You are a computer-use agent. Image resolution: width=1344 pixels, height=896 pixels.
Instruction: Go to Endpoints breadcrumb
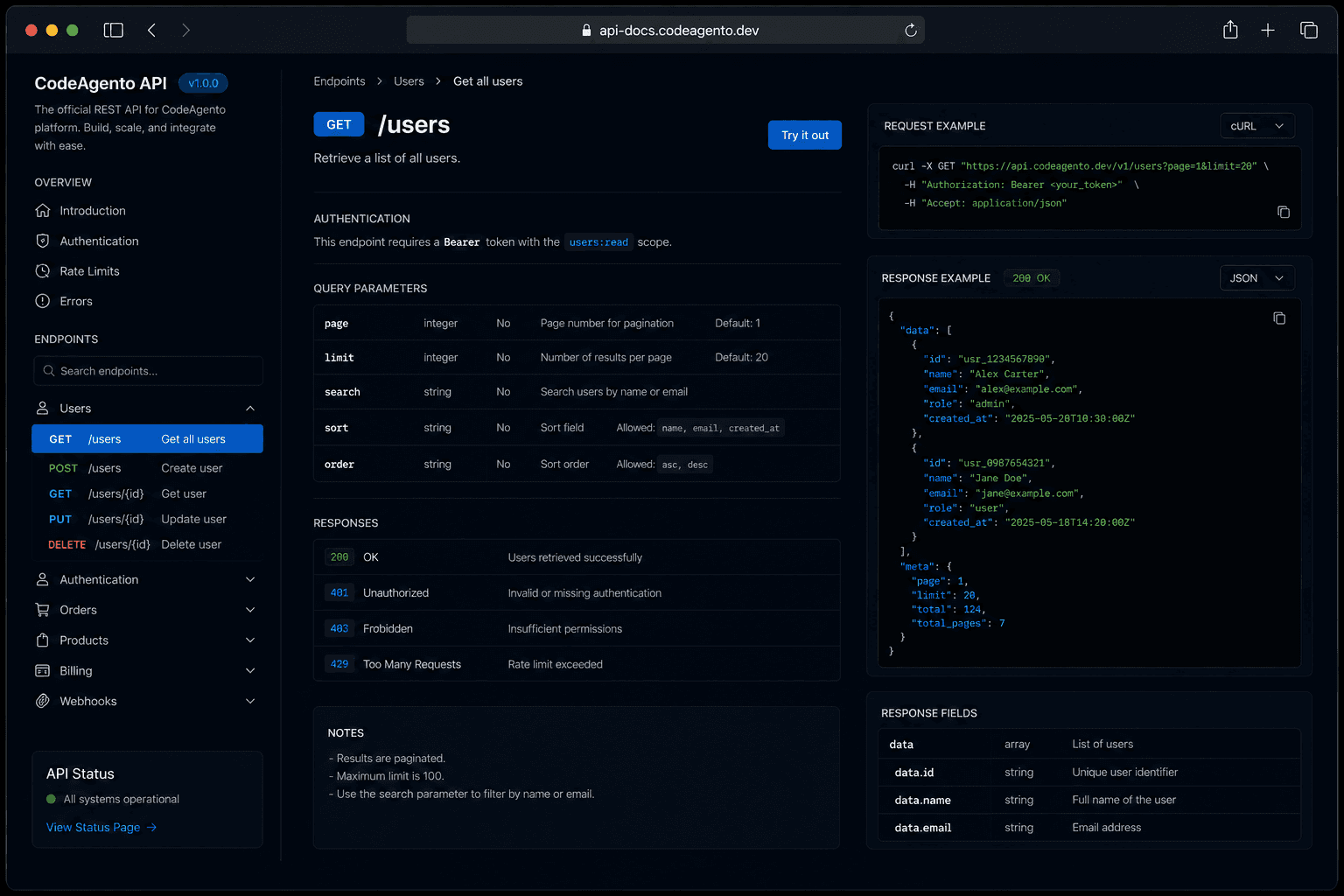(x=339, y=81)
